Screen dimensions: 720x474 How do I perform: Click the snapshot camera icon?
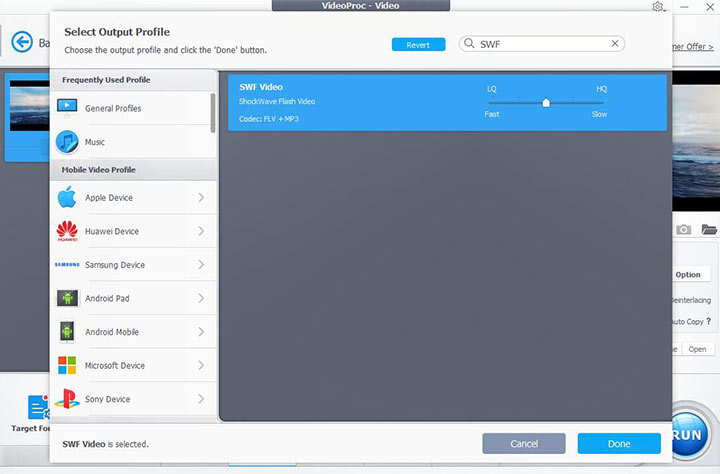683,229
